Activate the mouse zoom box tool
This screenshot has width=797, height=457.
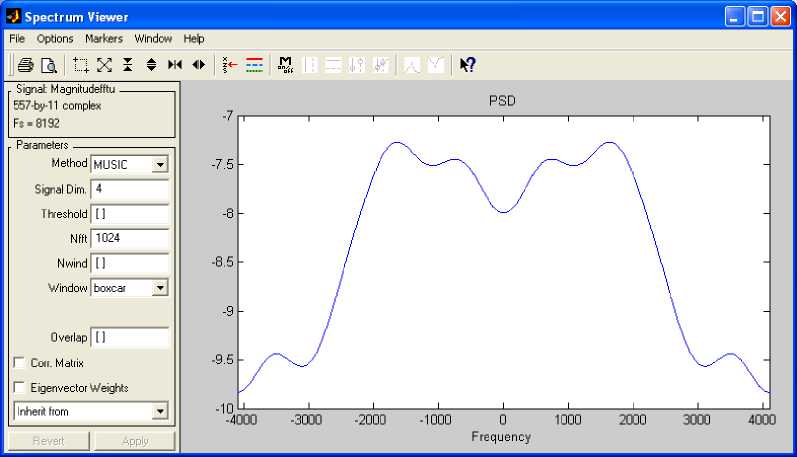coord(81,65)
